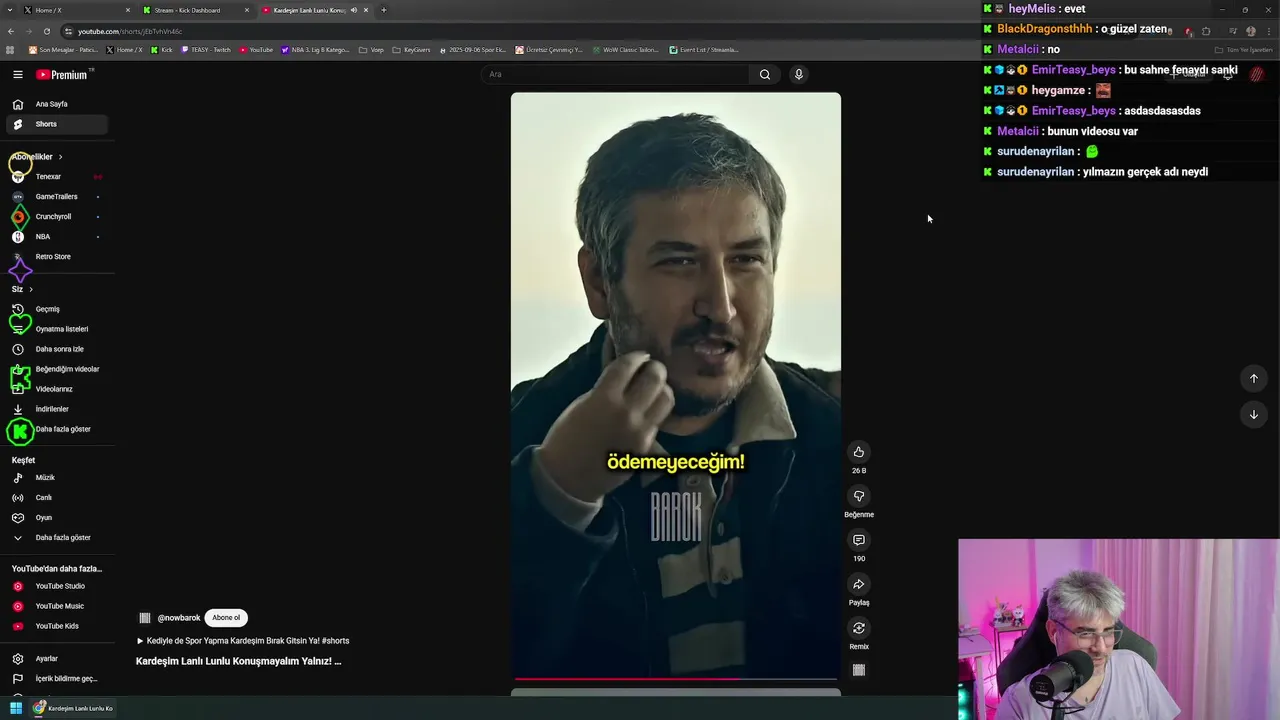Open YouTube Studio link
Screen dimensions: 1280x720
click(56, 586)
